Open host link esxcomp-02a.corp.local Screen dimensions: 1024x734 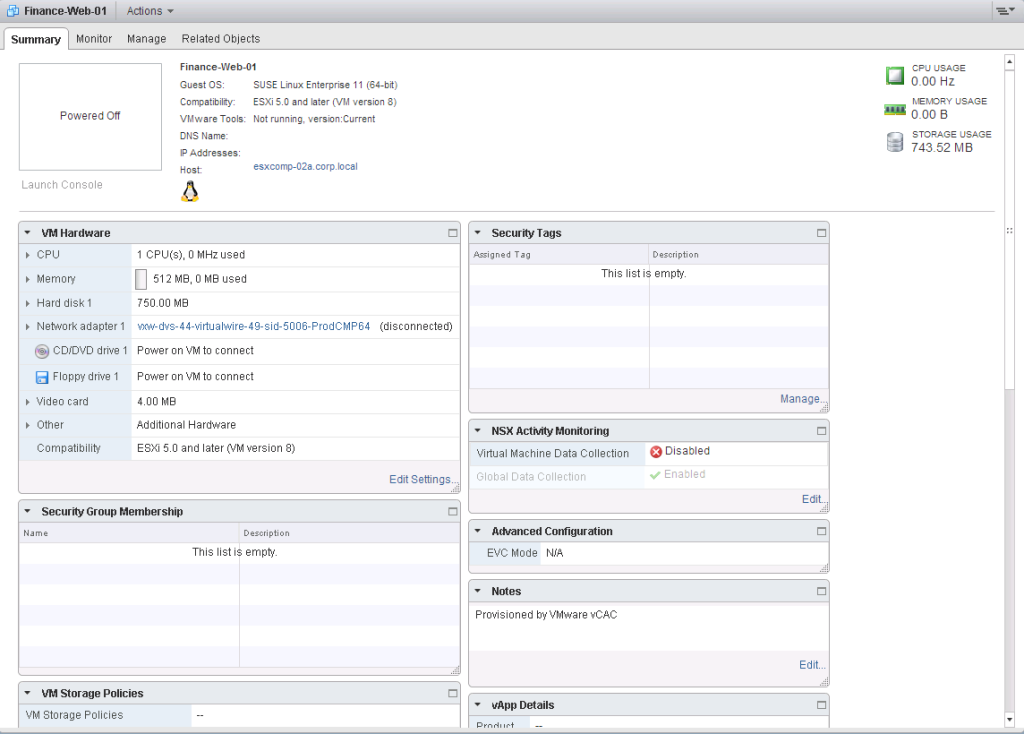(305, 167)
